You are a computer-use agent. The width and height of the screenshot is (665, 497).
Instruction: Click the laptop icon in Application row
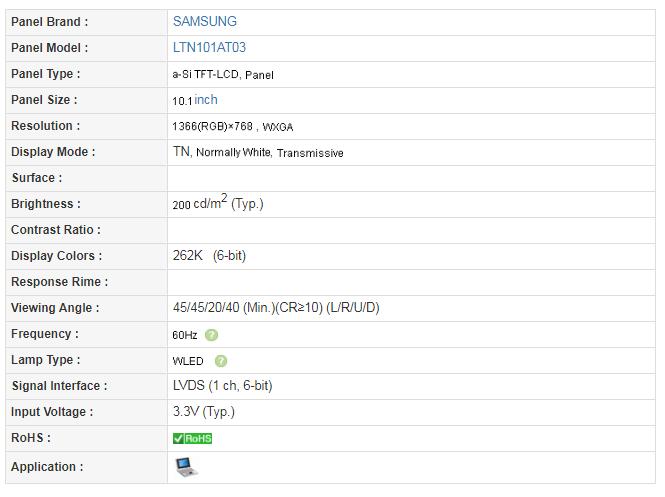pyautogui.click(x=186, y=466)
